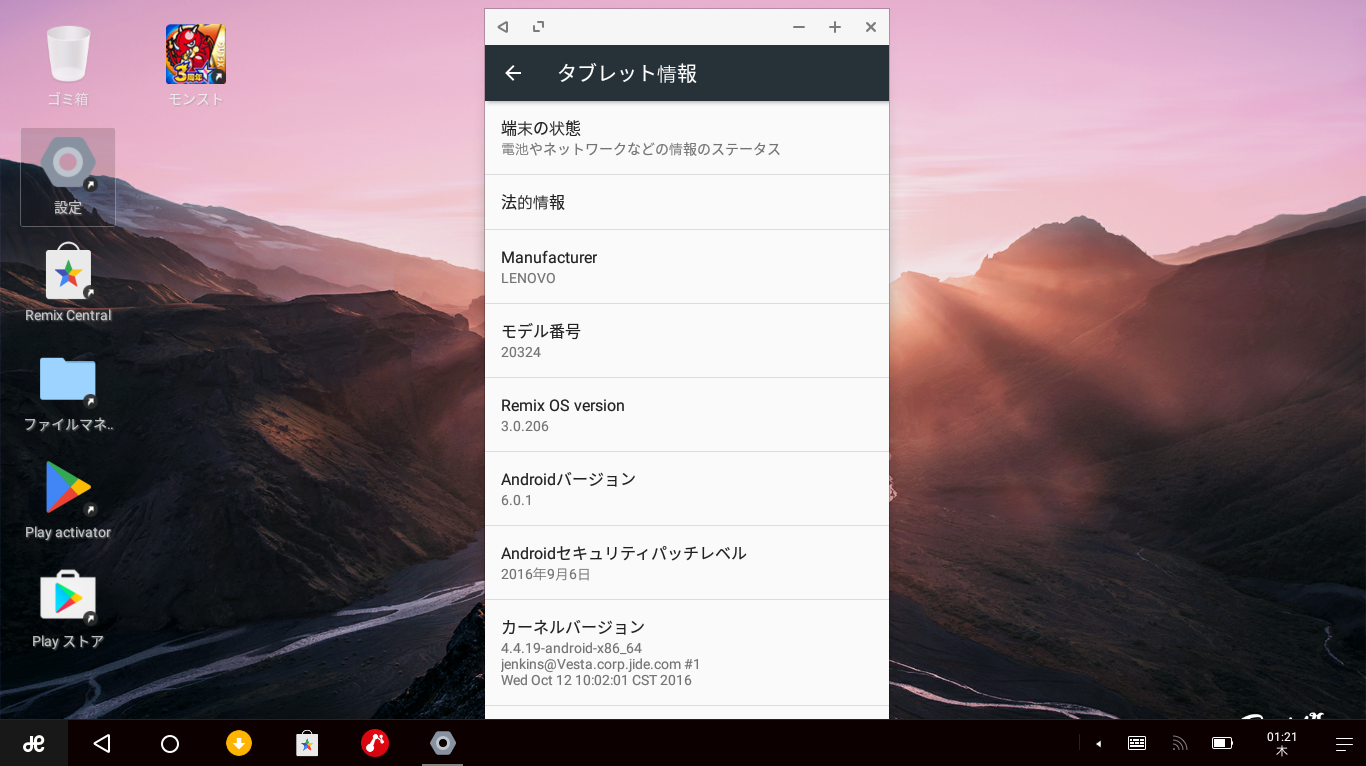Viewport: 1366px width, 766px height.
Task: Tap the Androidバージョン row
Action: (687, 489)
